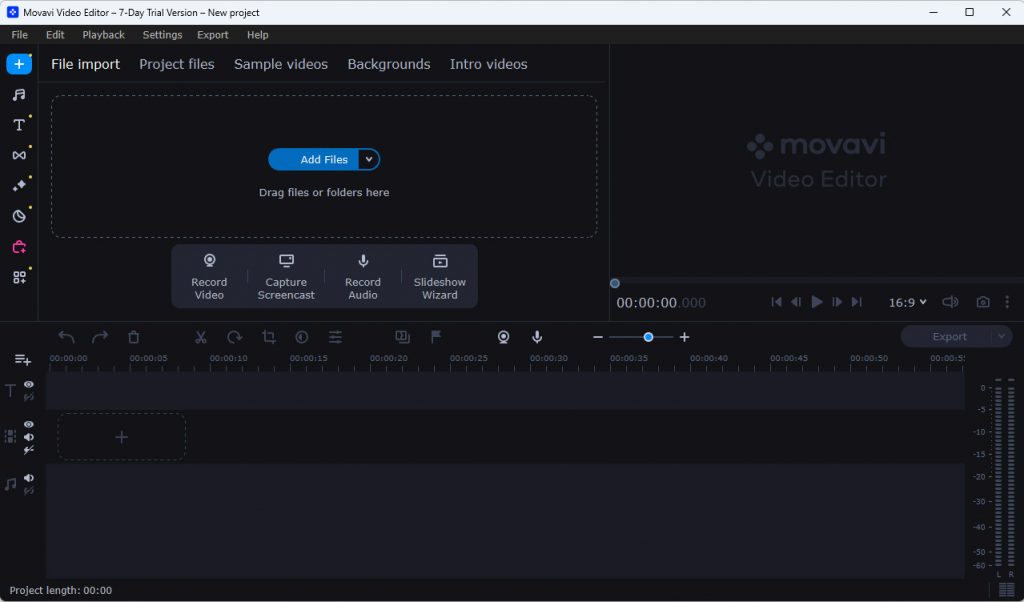Open the Import tab plus icon
The height and width of the screenshot is (602, 1024).
(x=19, y=64)
